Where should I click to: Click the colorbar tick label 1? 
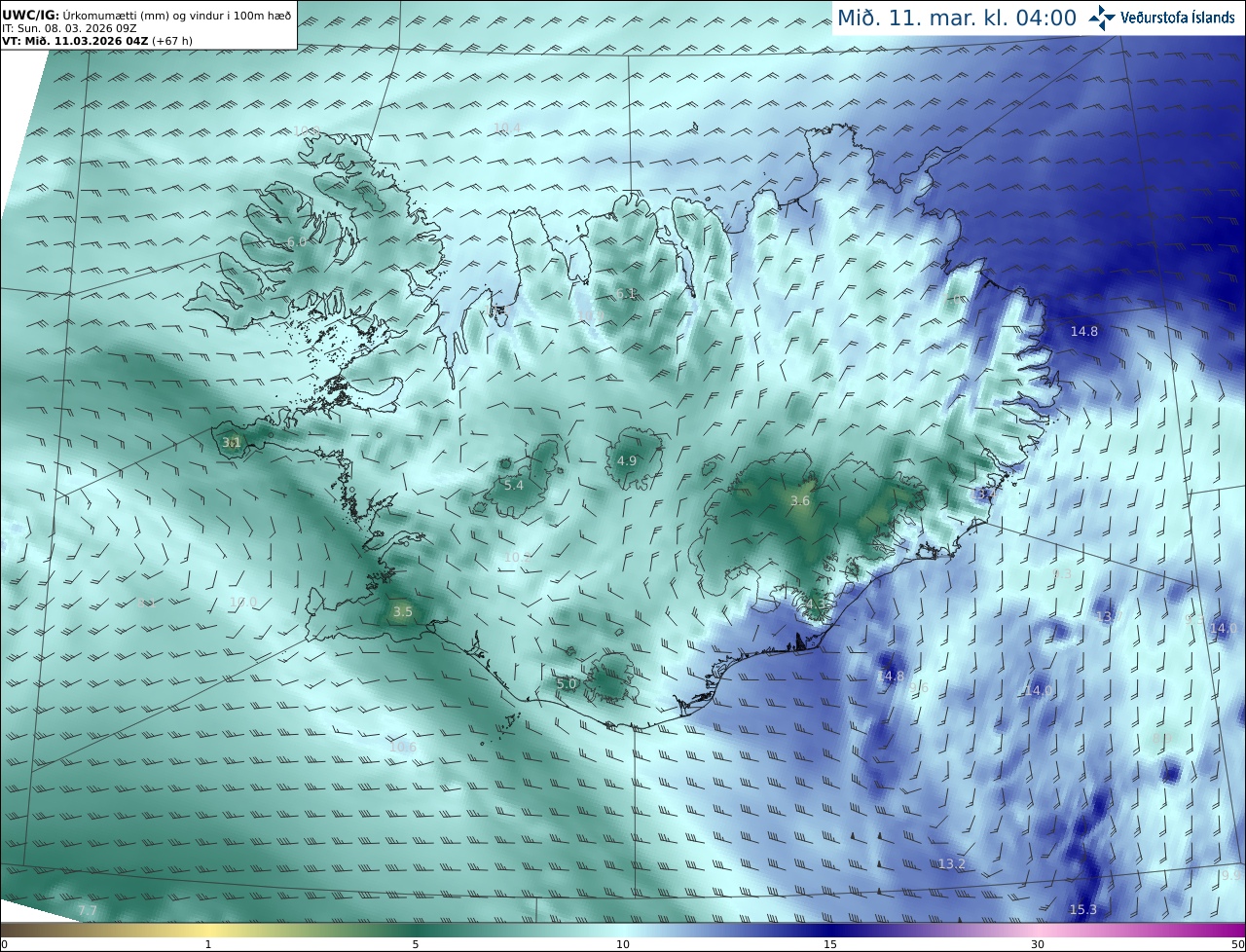(208, 944)
